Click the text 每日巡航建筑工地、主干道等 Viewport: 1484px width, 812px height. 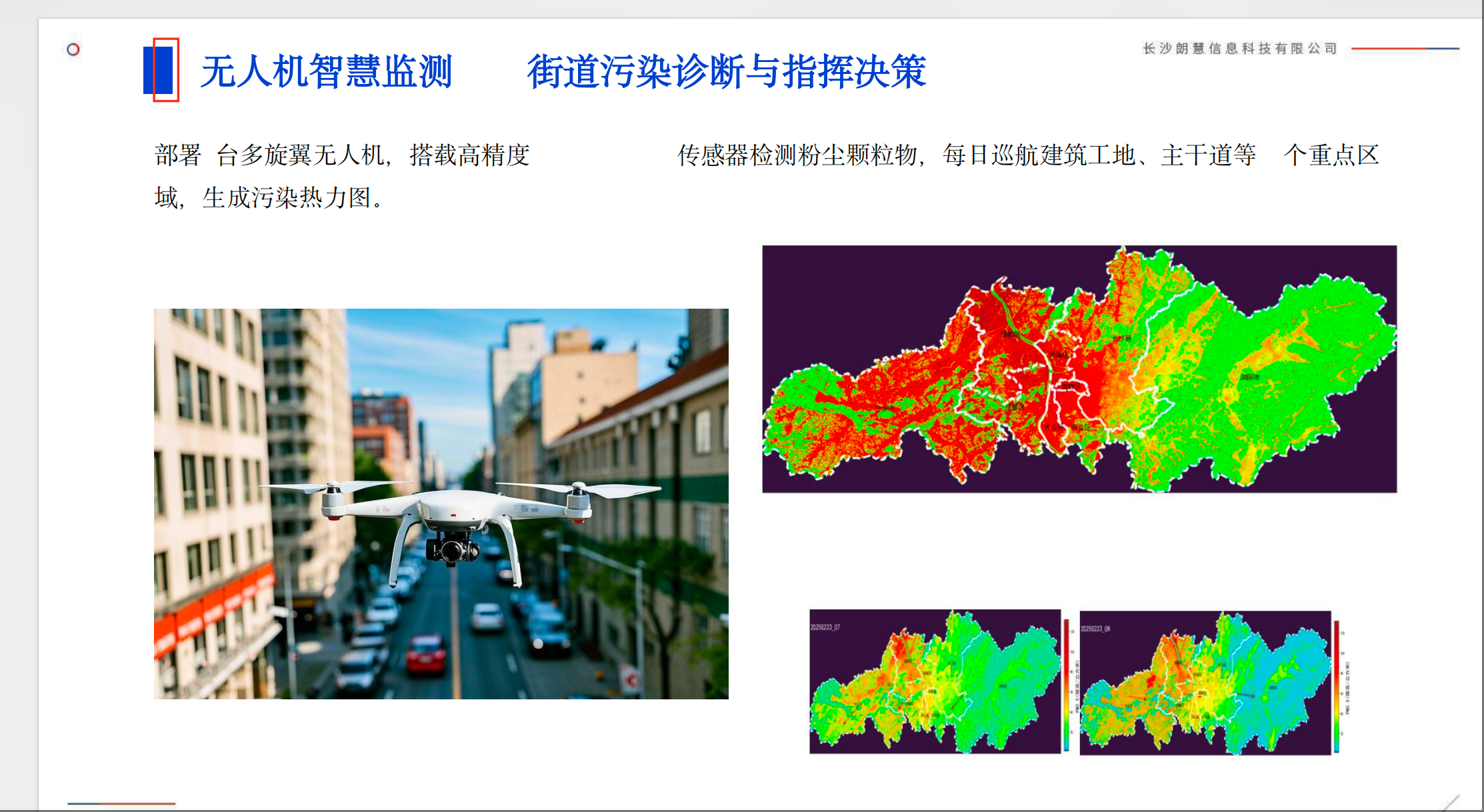[x=1099, y=155]
